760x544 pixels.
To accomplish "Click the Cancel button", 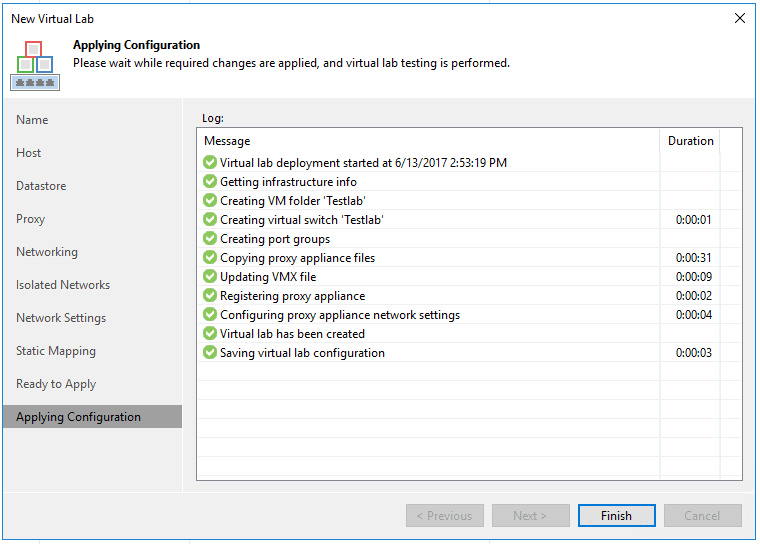I will (x=702, y=516).
